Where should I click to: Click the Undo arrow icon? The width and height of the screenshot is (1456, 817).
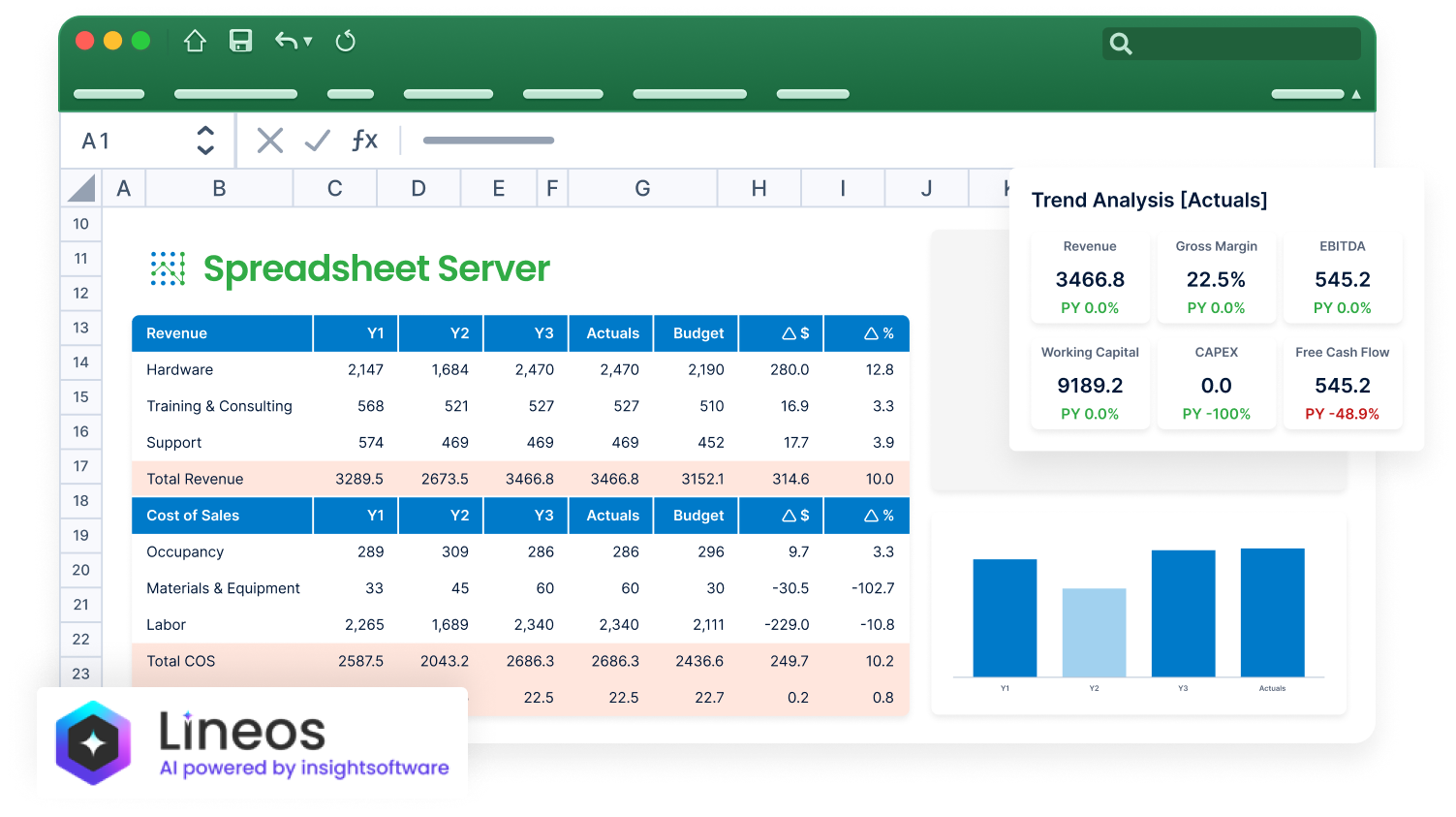(286, 41)
